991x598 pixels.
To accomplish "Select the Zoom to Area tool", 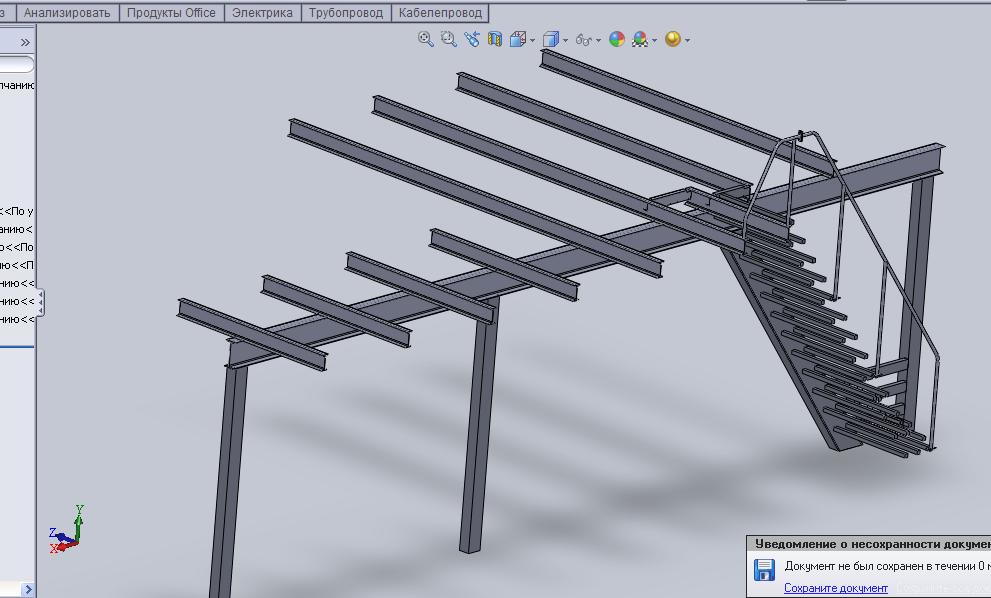I will [448, 39].
